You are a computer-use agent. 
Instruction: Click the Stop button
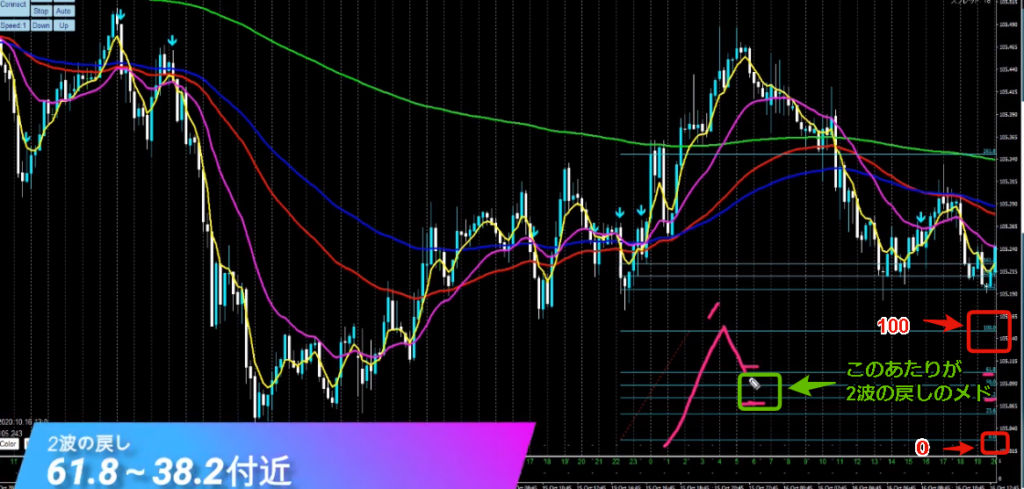point(40,11)
